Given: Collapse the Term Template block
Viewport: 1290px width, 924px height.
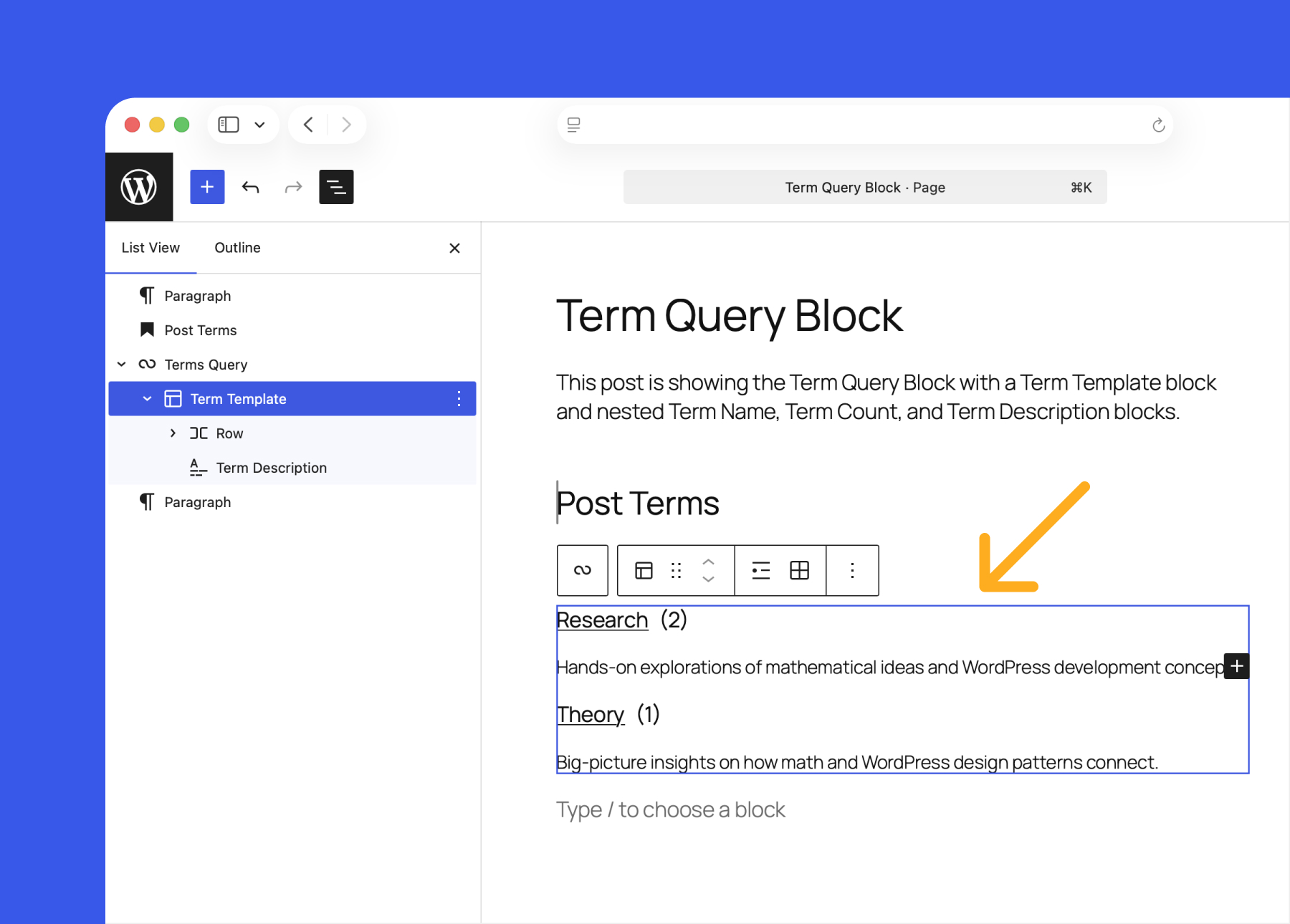Looking at the screenshot, I should pyautogui.click(x=147, y=398).
